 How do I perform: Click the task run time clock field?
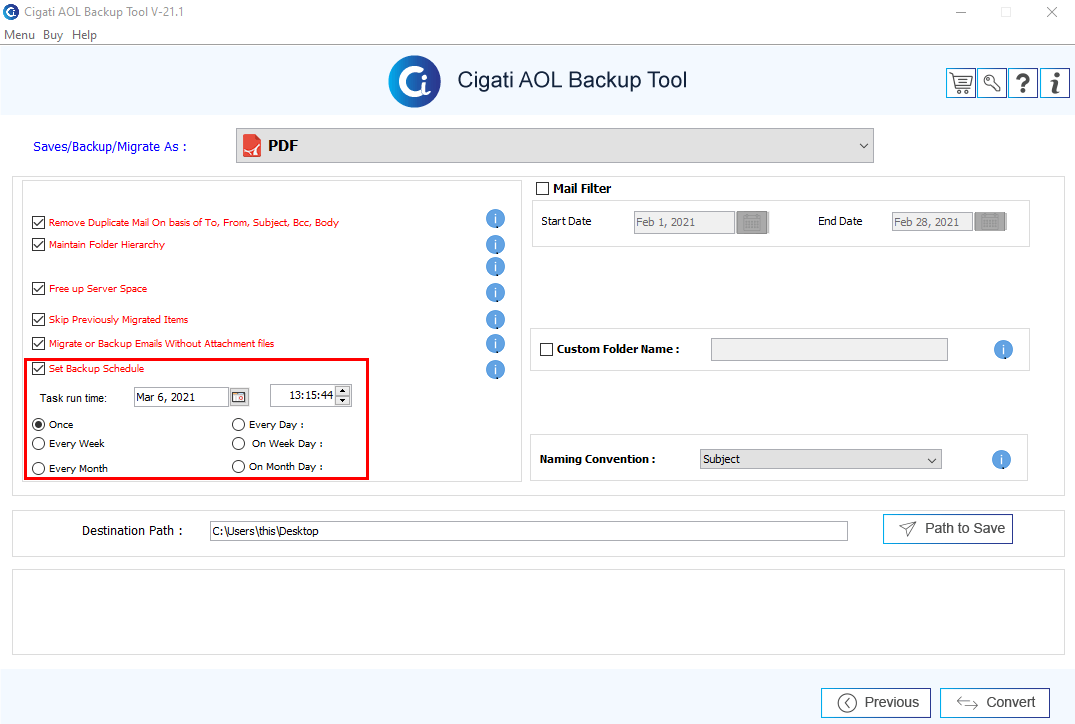tap(303, 396)
